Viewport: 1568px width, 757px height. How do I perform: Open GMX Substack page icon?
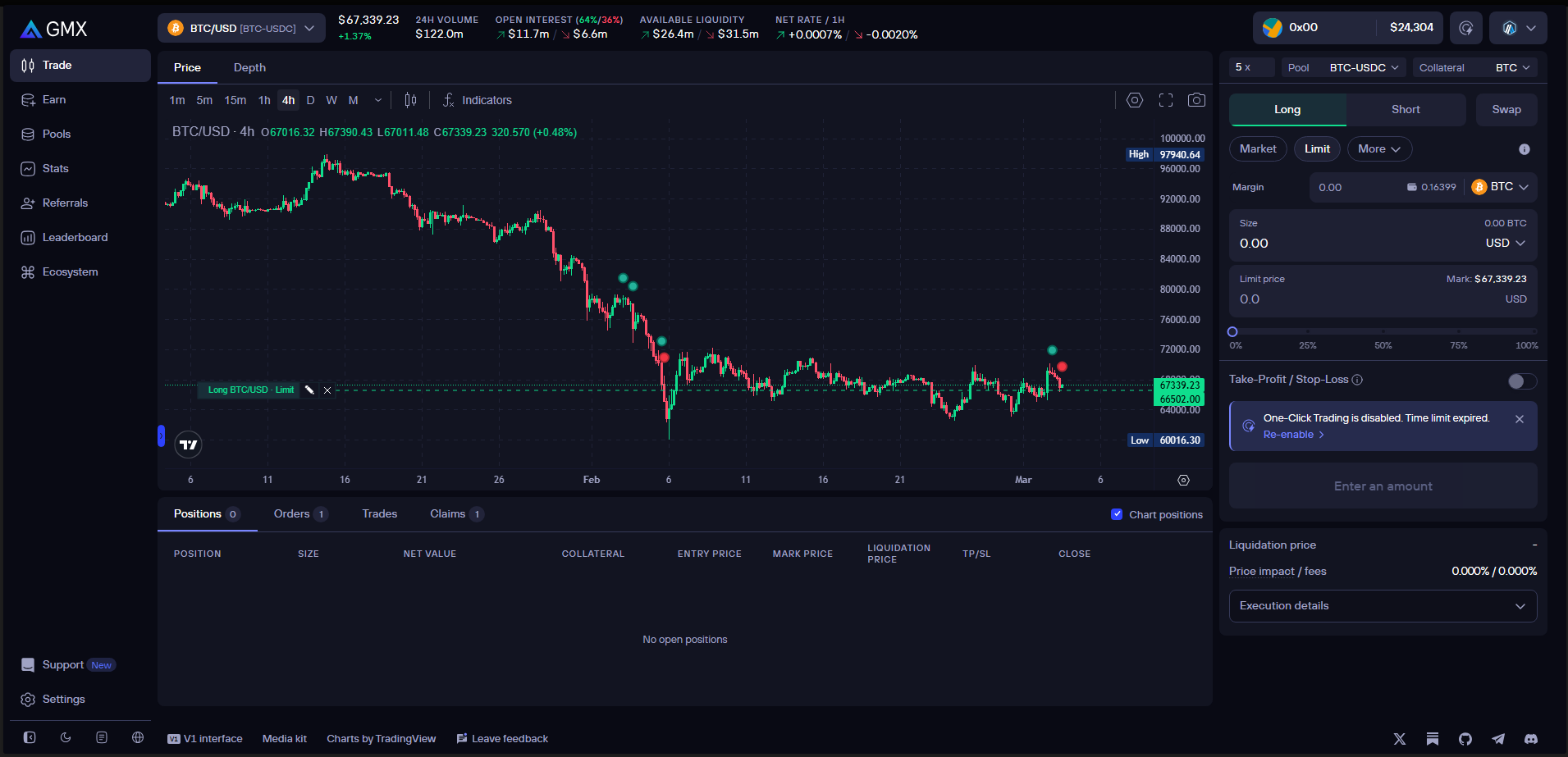[x=1432, y=739]
